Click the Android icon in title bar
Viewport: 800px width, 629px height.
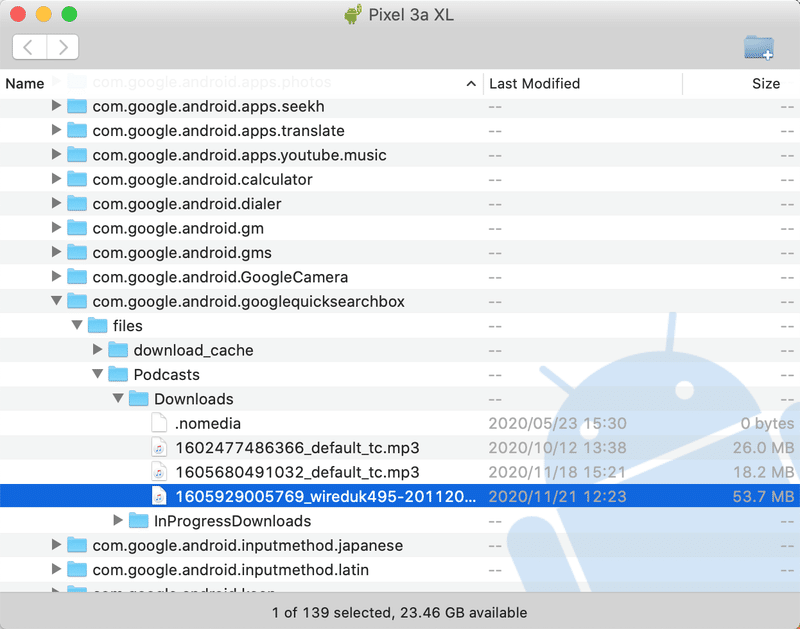click(x=353, y=14)
